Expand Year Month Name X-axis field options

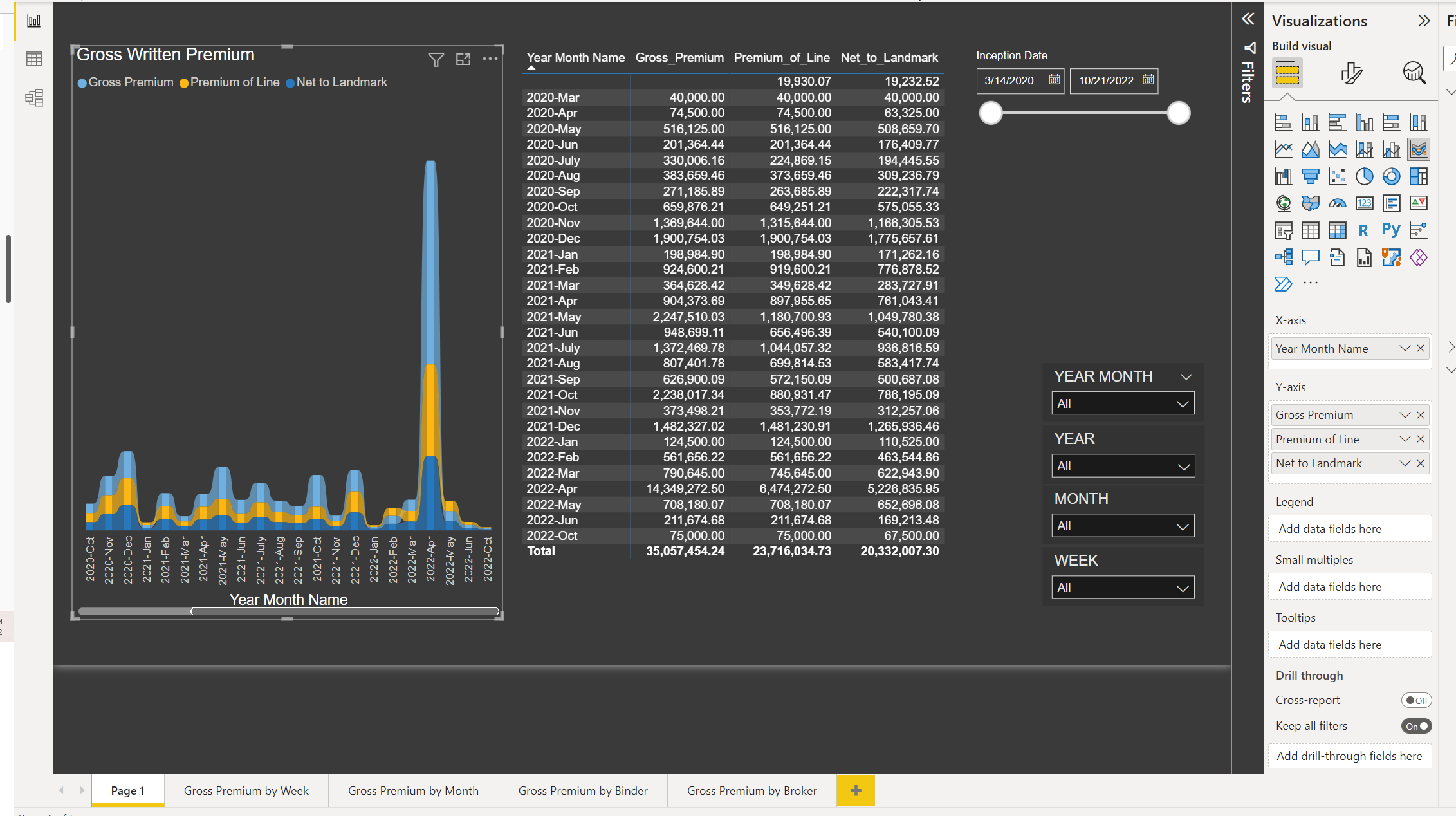tap(1405, 348)
